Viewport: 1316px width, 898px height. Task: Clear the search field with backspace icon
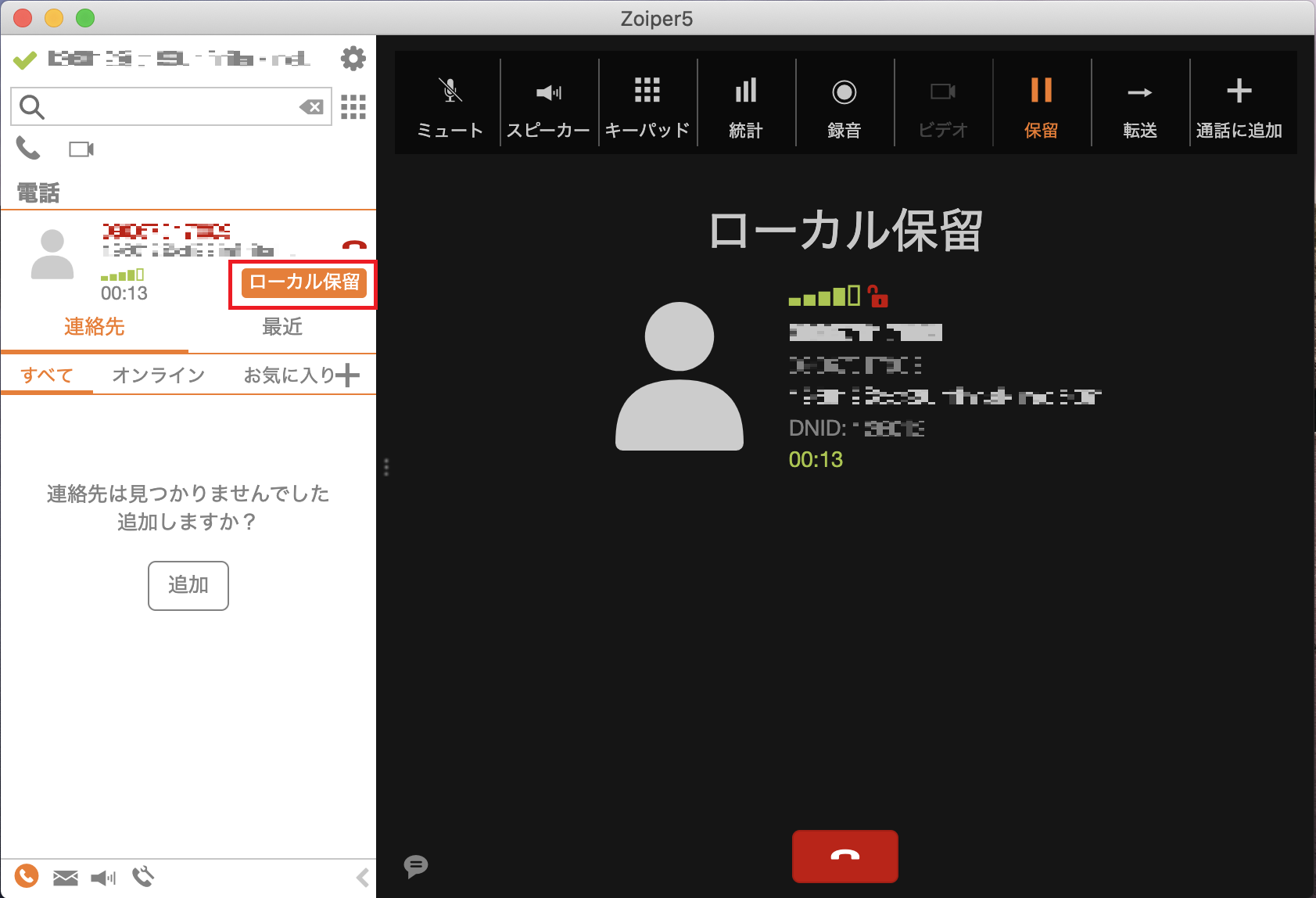tap(311, 107)
